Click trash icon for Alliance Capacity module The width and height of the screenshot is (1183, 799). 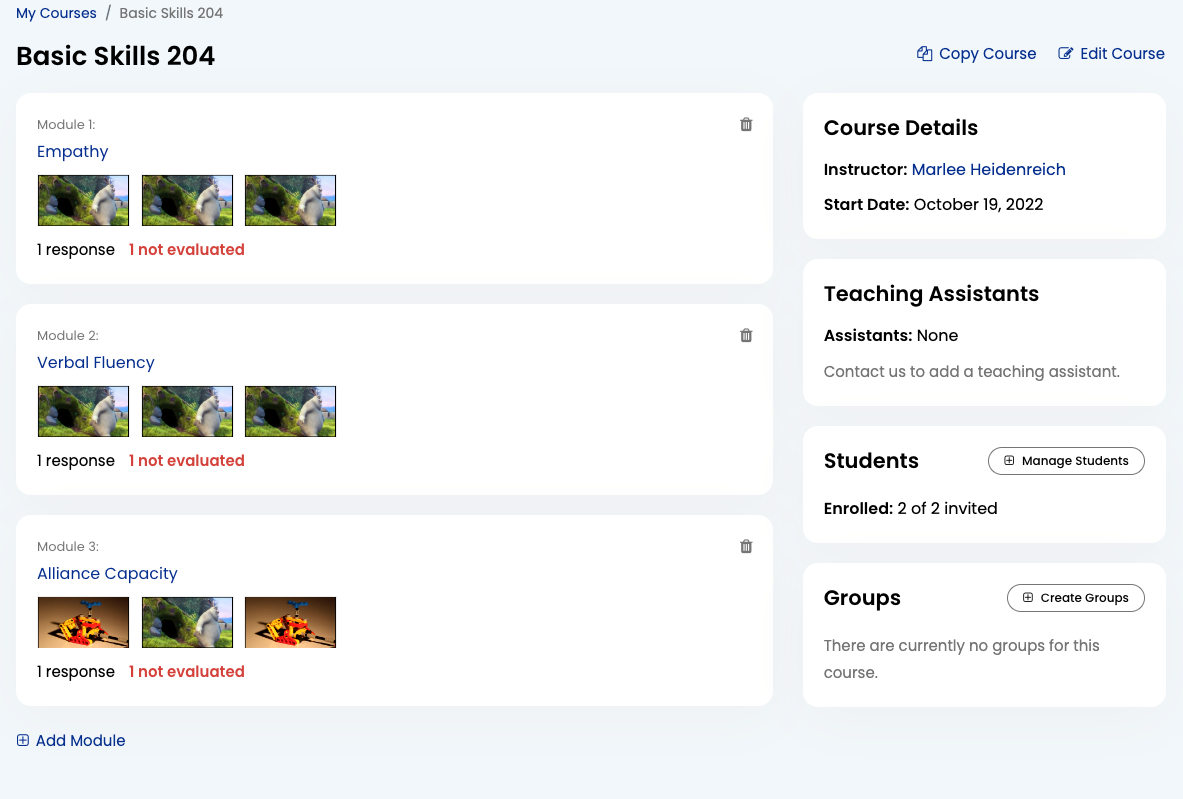pos(746,546)
